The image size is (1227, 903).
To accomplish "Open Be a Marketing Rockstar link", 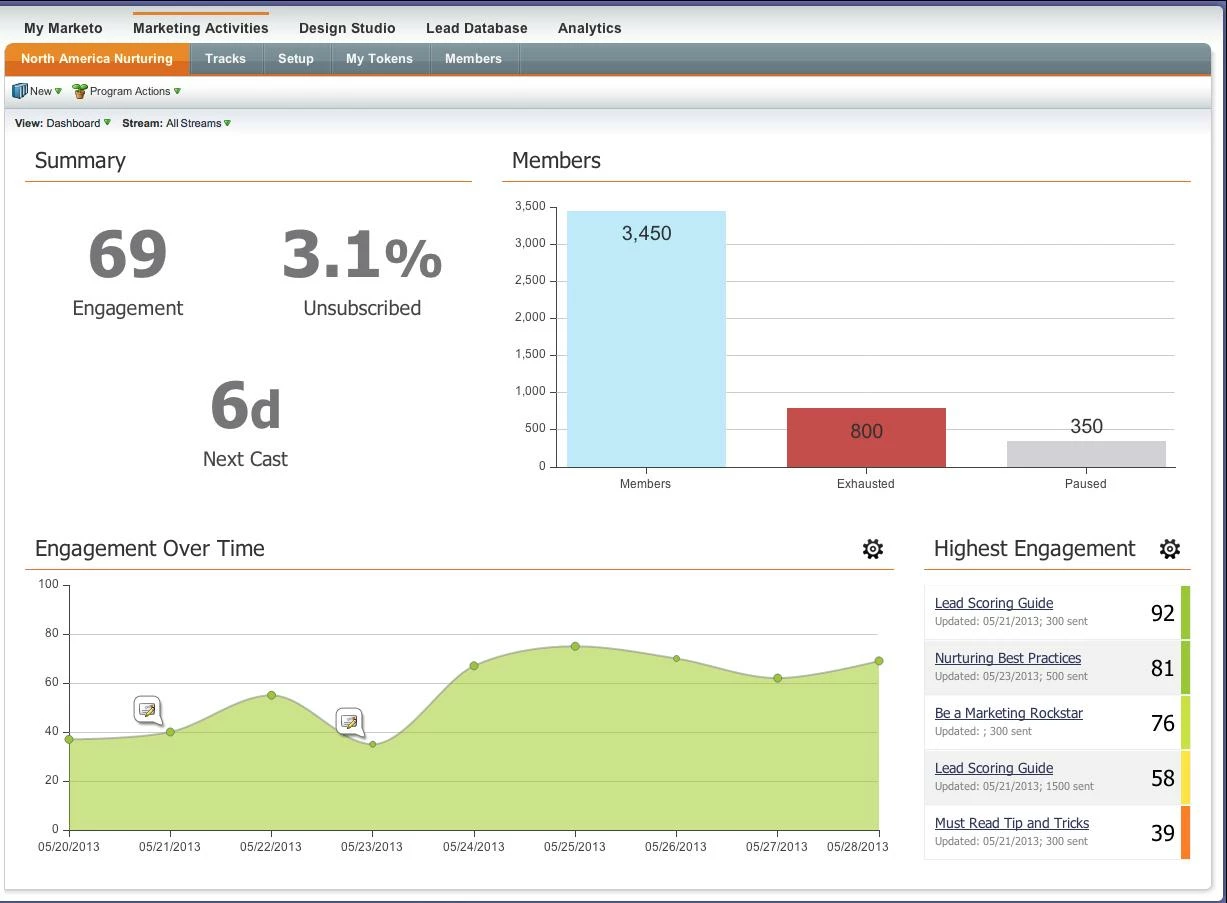I will (x=1009, y=713).
